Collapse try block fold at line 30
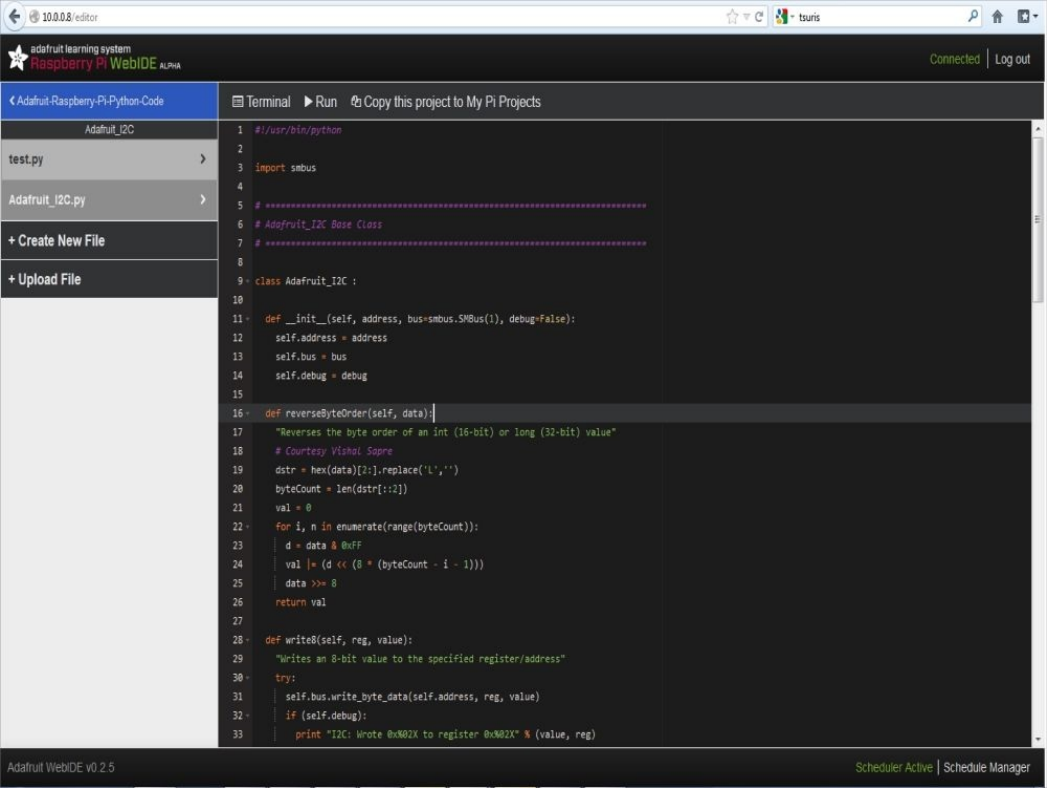The width and height of the screenshot is (1047, 788). [248, 678]
